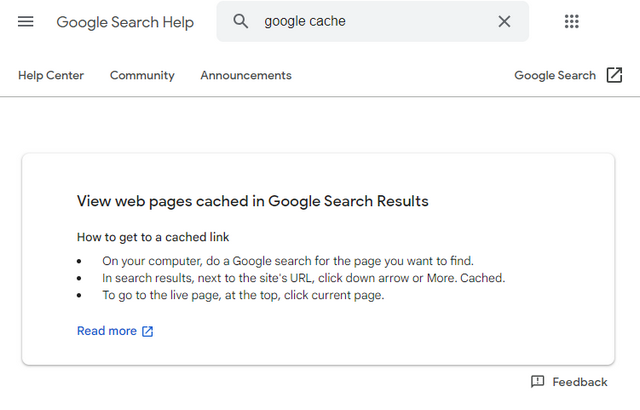The image size is (640, 410).
Task: Click the open-in-new icon next to Read more
Action: coord(148,331)
